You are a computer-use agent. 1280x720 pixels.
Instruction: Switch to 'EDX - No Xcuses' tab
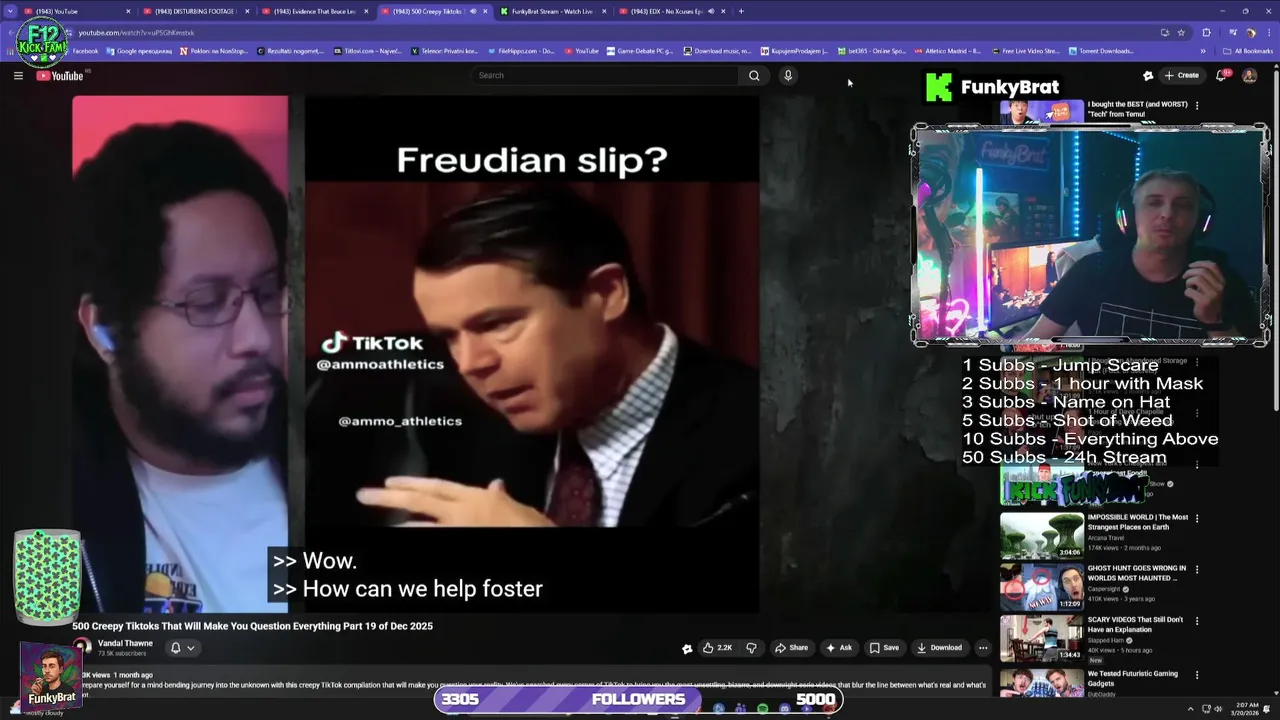(x=670, y=11)
